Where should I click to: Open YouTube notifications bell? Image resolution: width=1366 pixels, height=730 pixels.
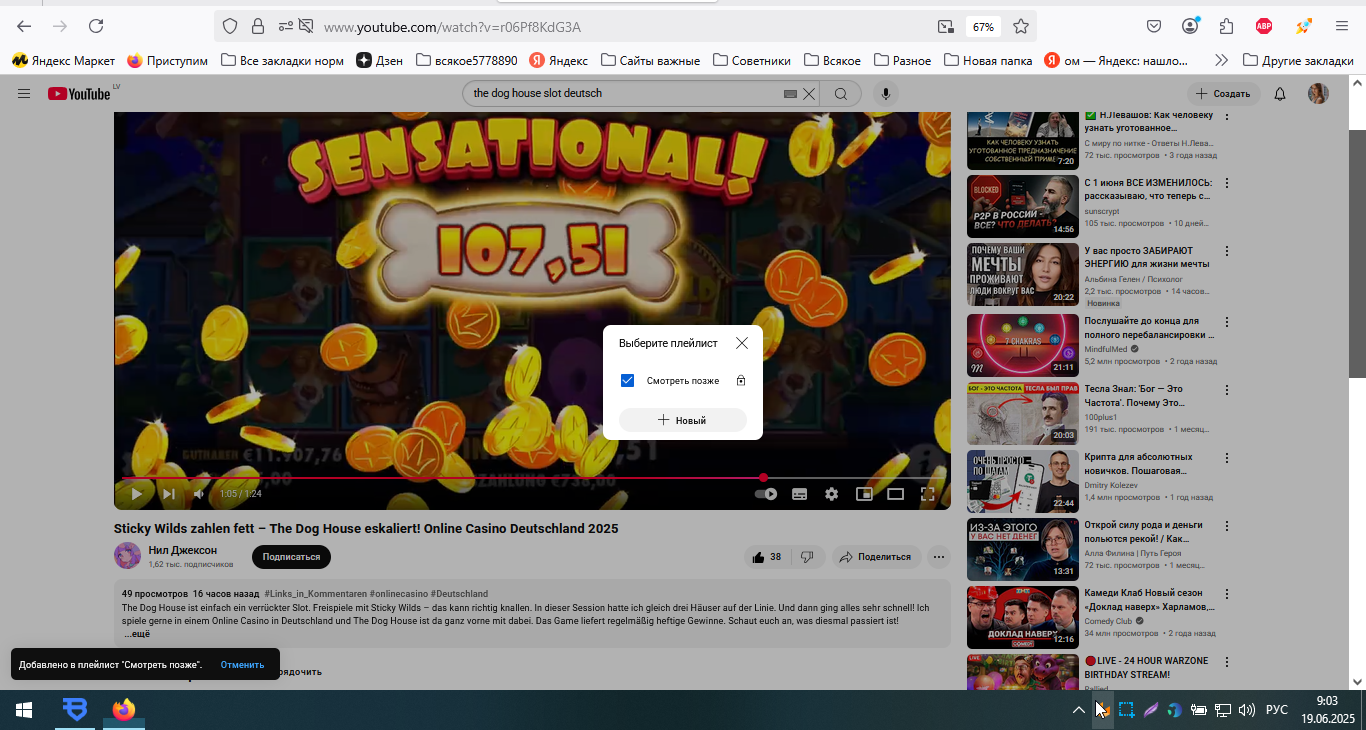pyautogui.click(x=1280, y=94)
